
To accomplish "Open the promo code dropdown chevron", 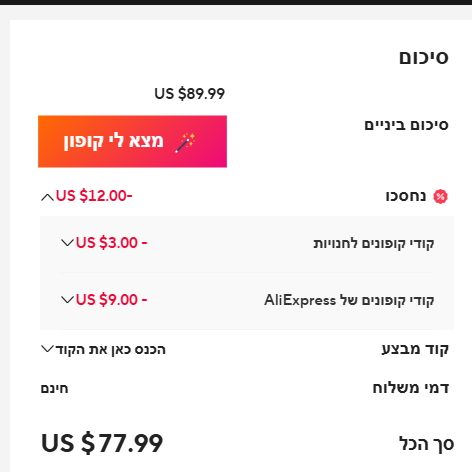I will [x=47, y=349].
